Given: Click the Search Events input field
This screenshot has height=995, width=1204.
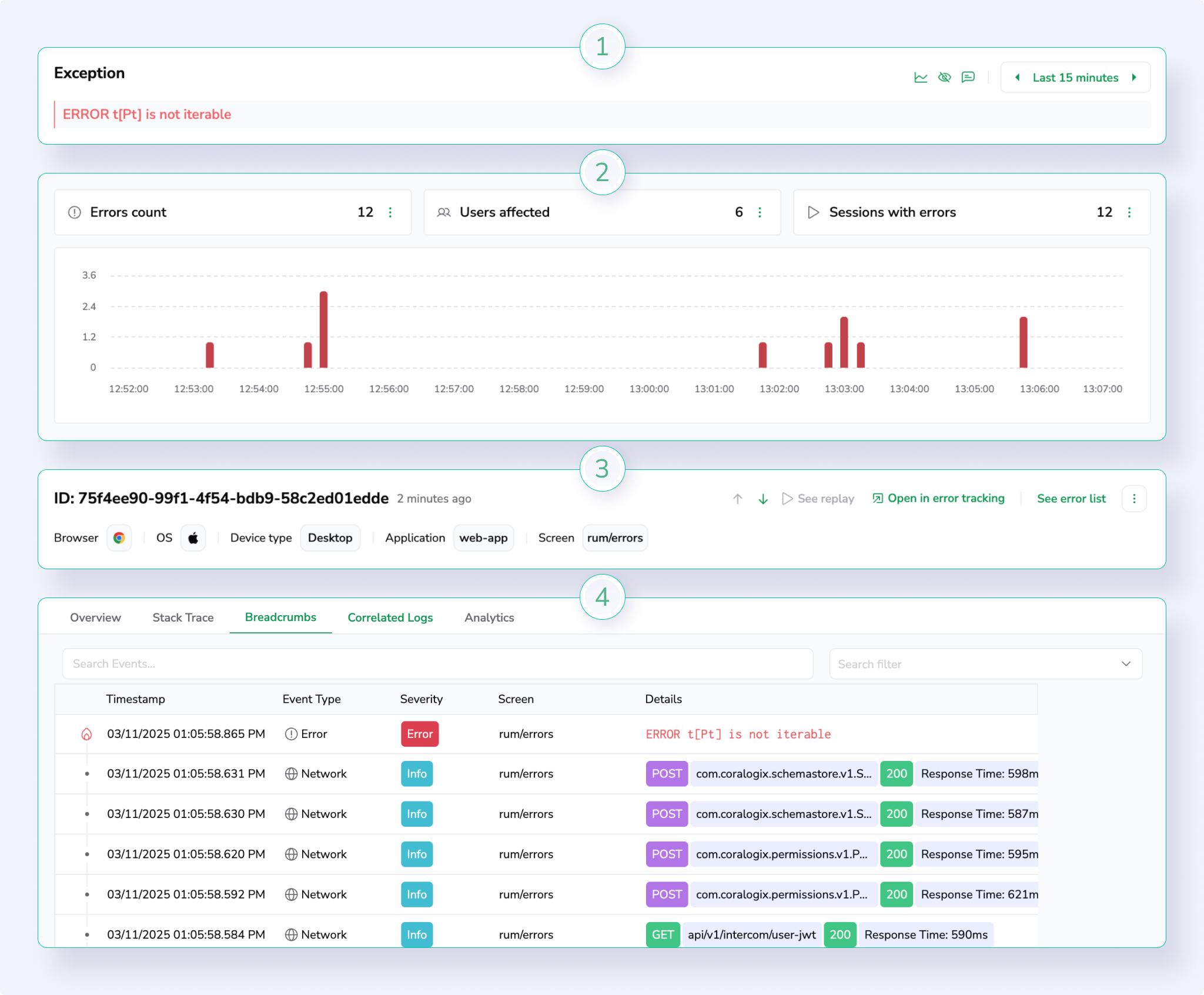Looking at the screenshot, I should coord(437,664).
